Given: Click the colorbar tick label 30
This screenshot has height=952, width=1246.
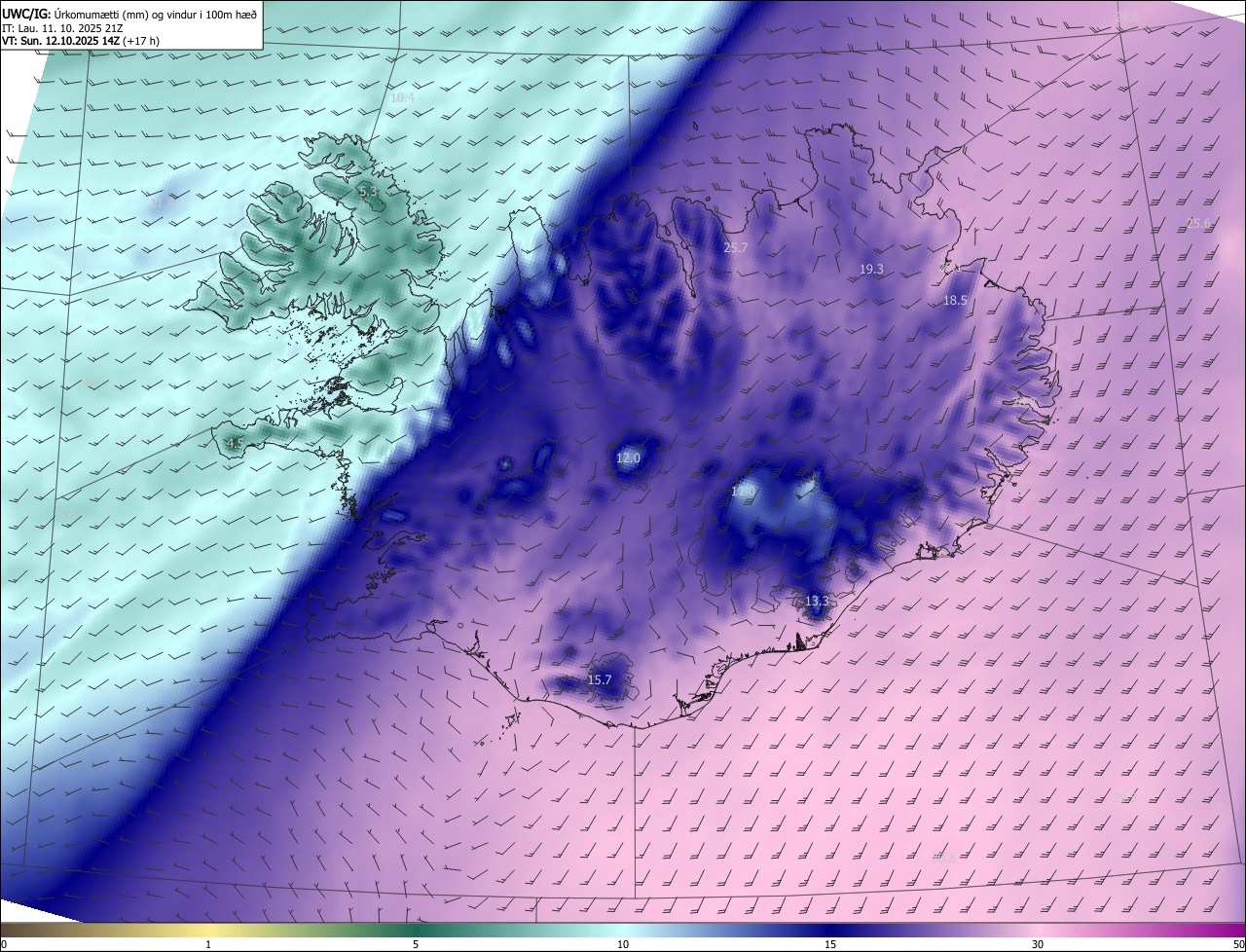Looking at the screenshot, I should coord(1038,944).
